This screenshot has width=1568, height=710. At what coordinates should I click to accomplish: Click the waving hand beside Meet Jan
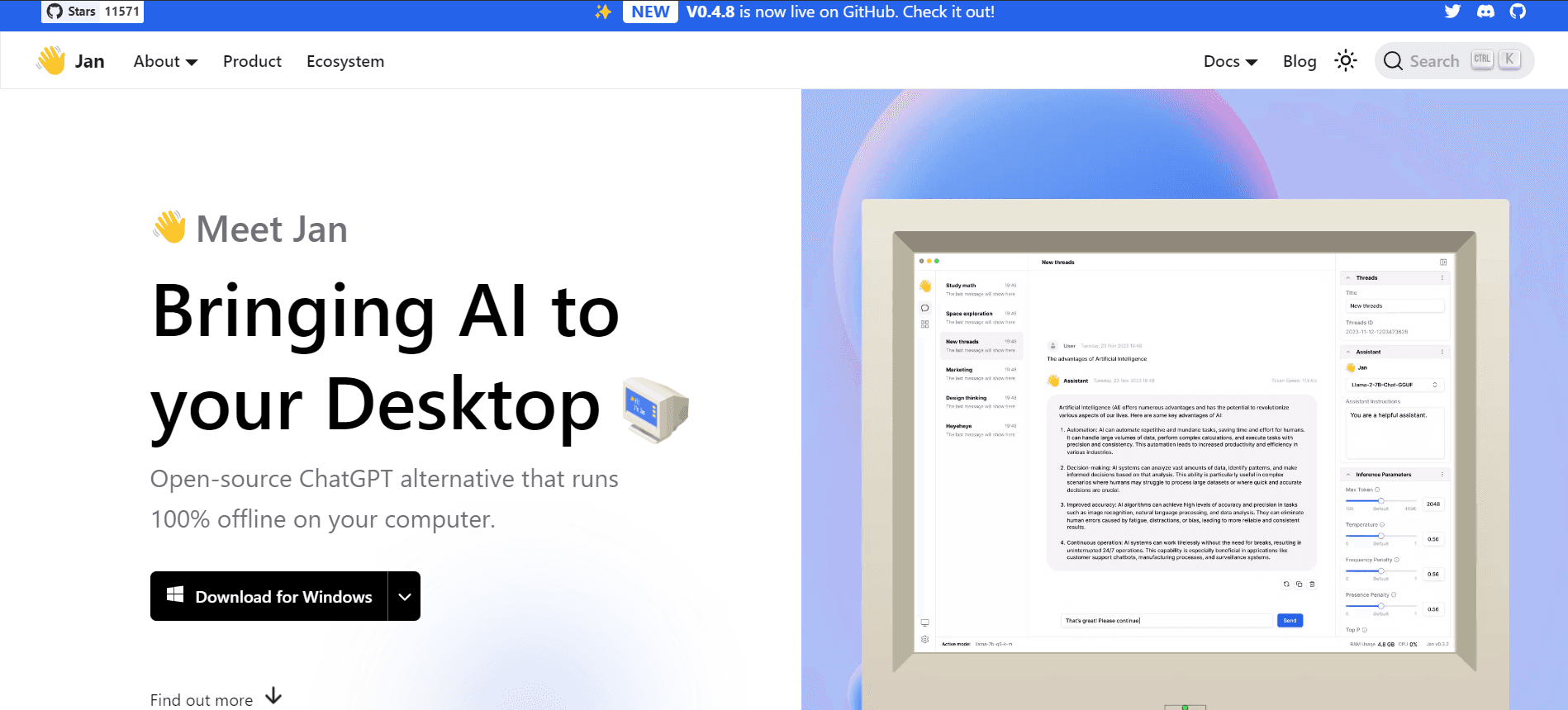(x=169, y=227)
